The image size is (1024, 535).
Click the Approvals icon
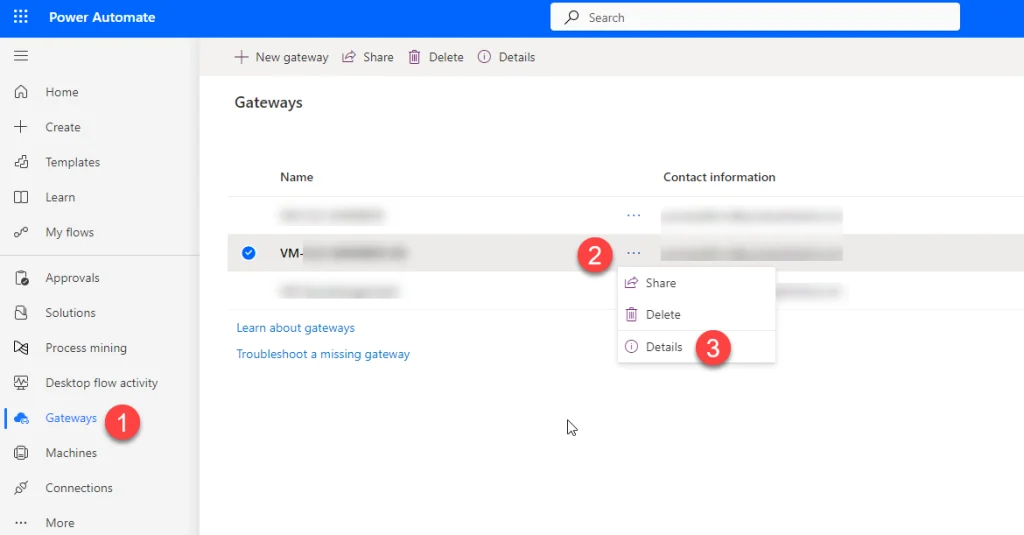21,278
